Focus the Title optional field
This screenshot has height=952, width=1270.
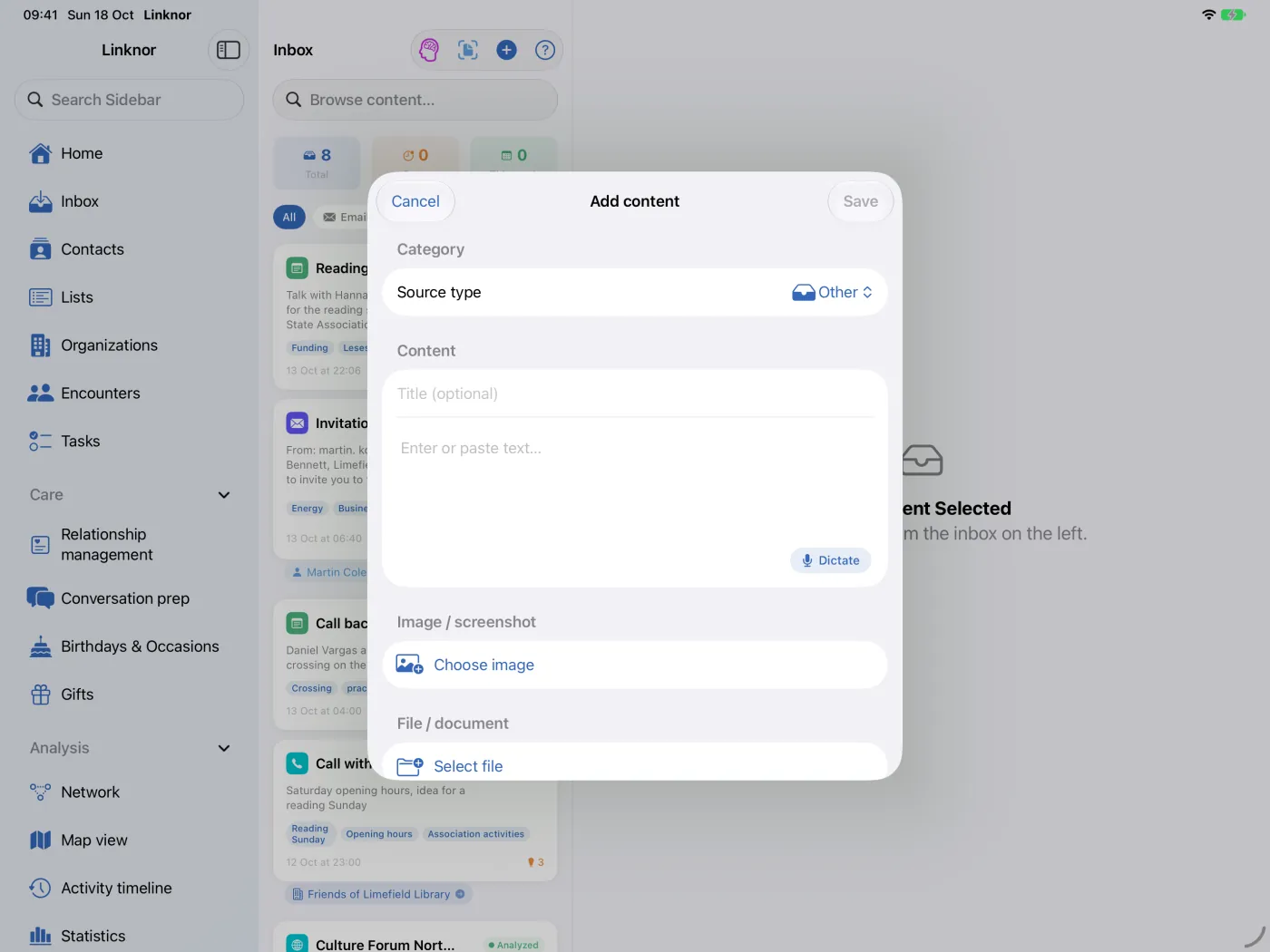pos(634,393)
